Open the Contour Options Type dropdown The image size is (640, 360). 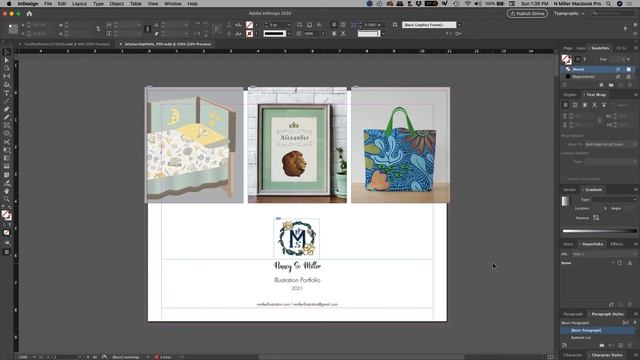click(x=611, y=162)
